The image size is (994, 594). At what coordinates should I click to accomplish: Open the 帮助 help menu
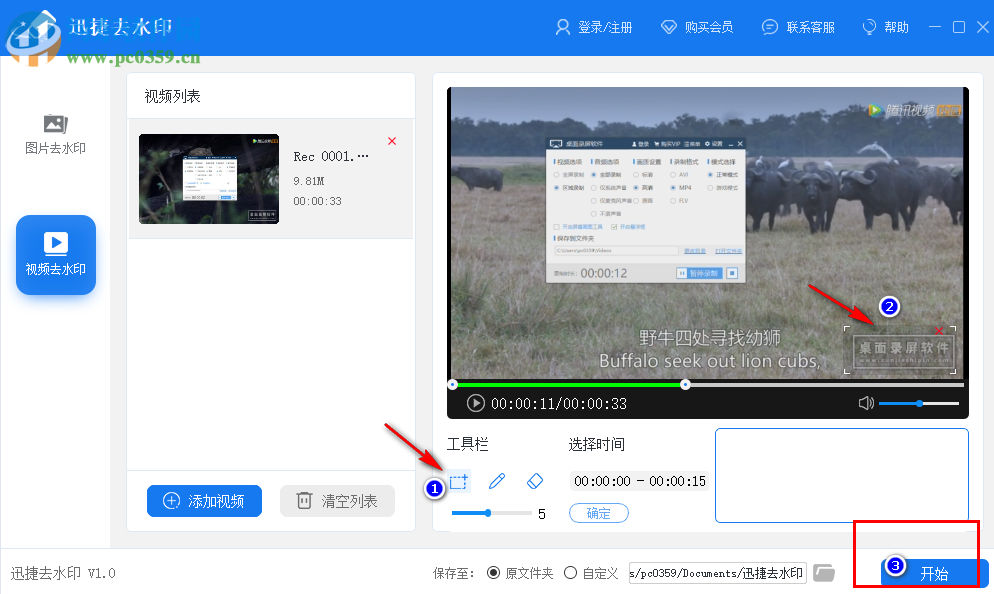click(x=884, y=27)
